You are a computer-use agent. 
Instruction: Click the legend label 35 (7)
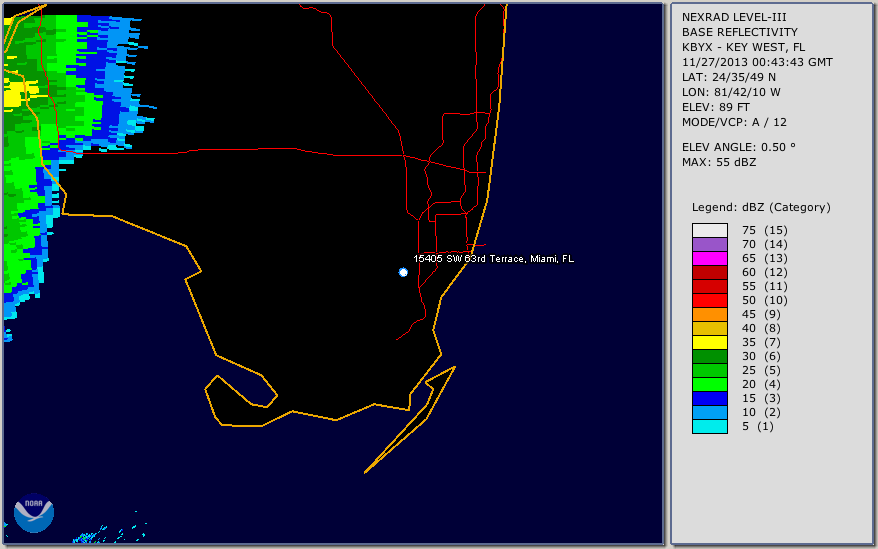coord(761,342)
